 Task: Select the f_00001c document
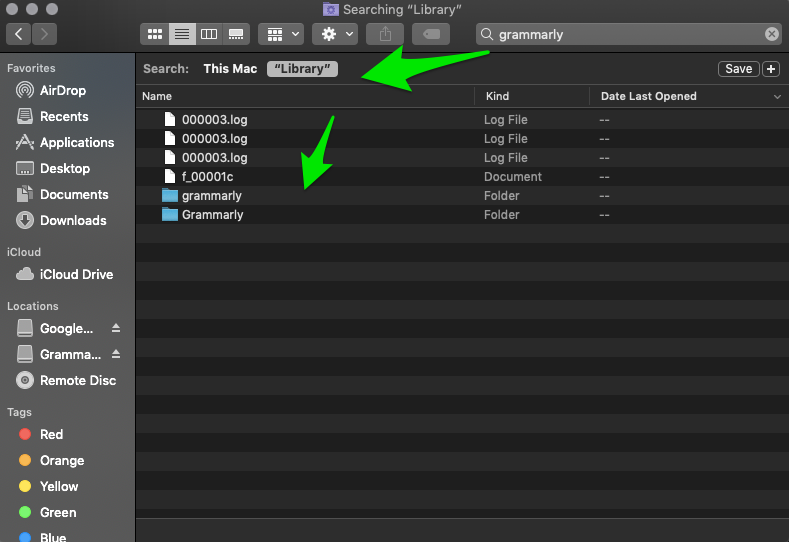click(462, 177)
